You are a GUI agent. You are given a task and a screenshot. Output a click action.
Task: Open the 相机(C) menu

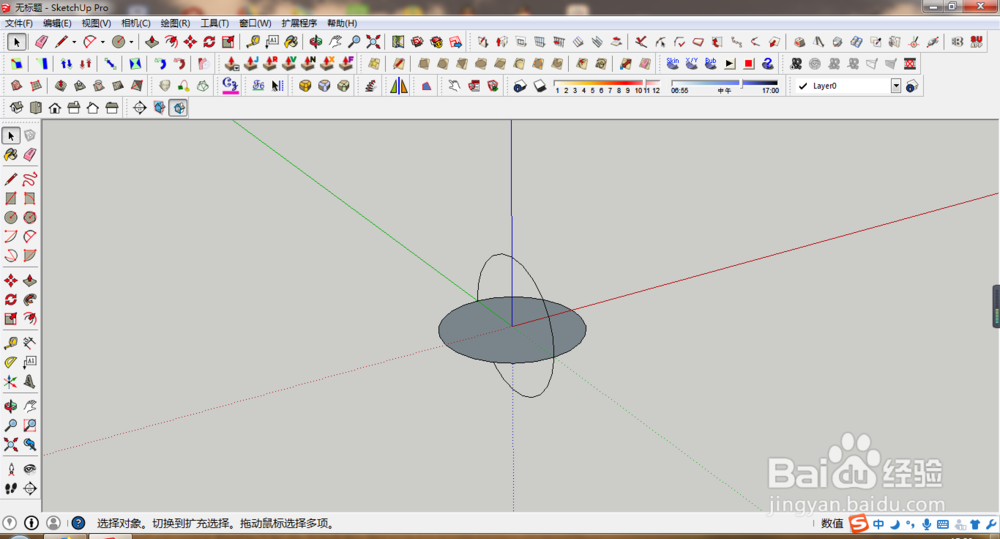click(136, 23)
